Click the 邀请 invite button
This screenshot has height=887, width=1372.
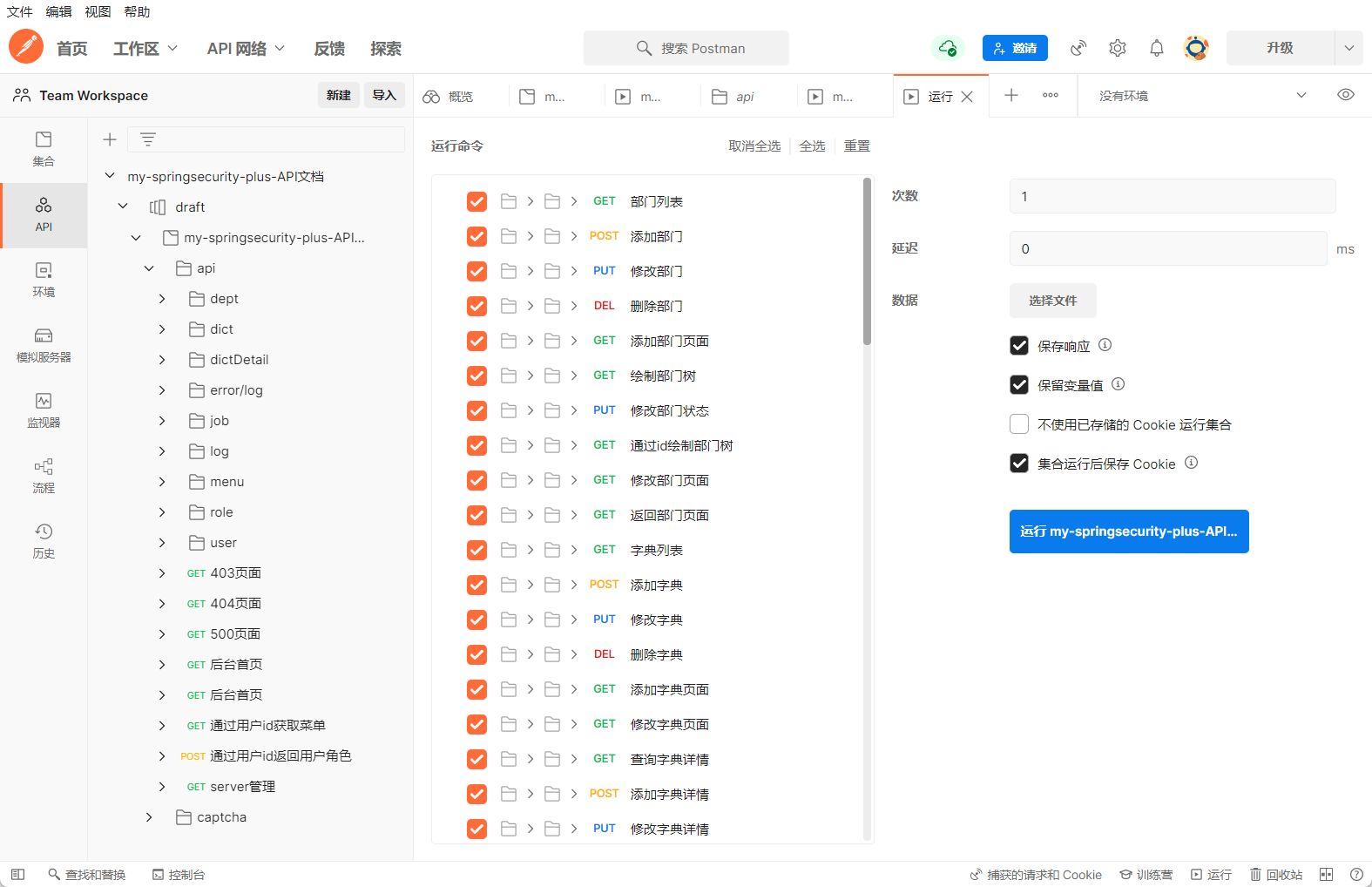pyautogui.click(x=1015, y=48)
